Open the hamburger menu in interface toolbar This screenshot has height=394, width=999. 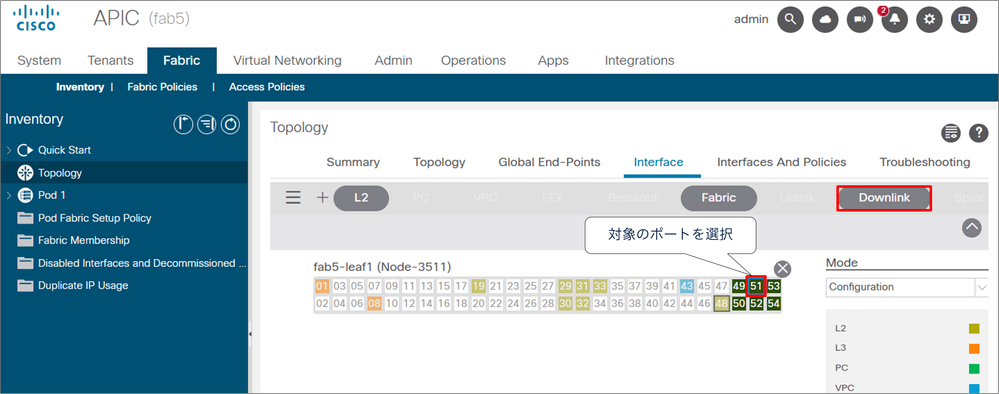point(293,198)
